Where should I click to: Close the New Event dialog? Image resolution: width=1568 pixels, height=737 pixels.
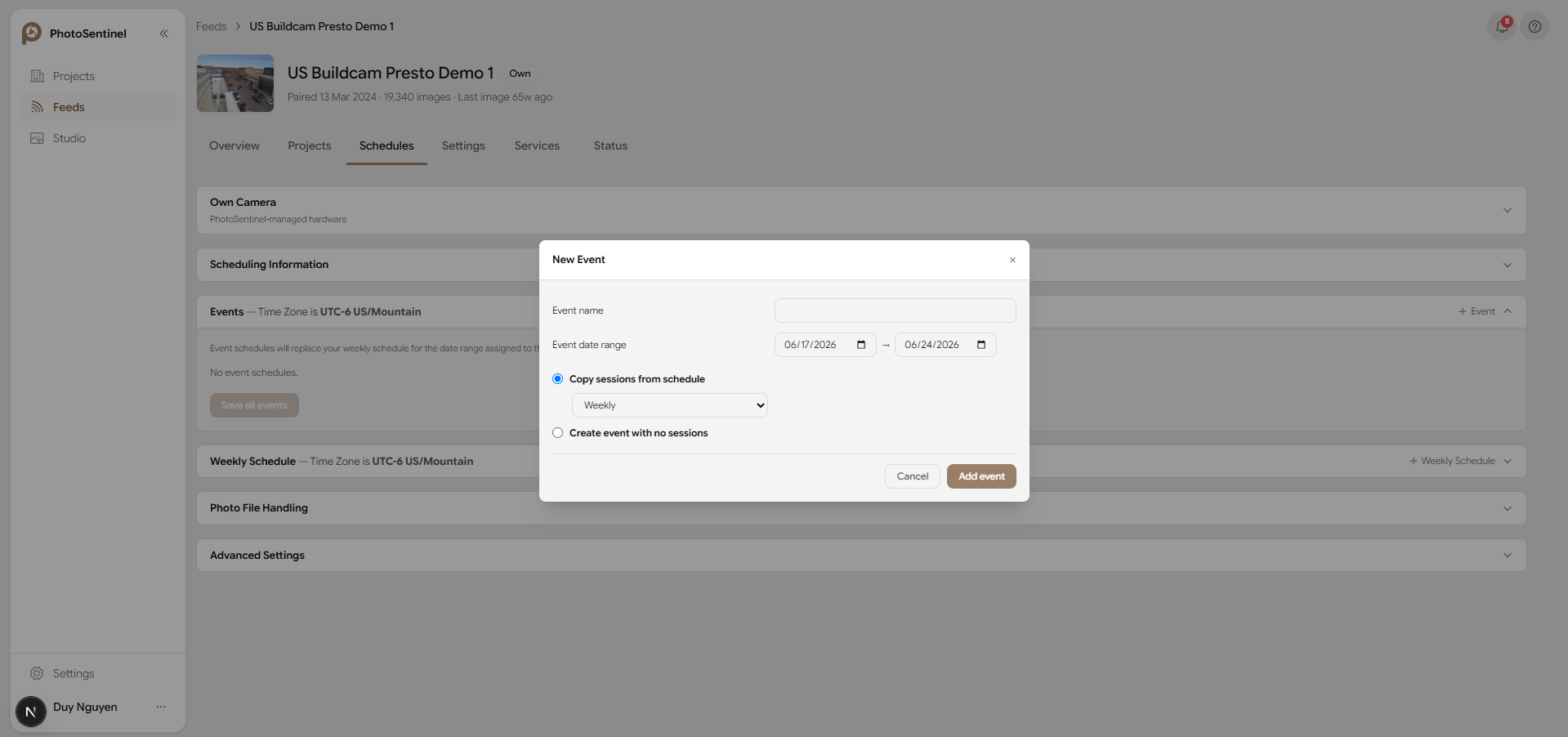pyautogui.click(x=1012, y=260)
